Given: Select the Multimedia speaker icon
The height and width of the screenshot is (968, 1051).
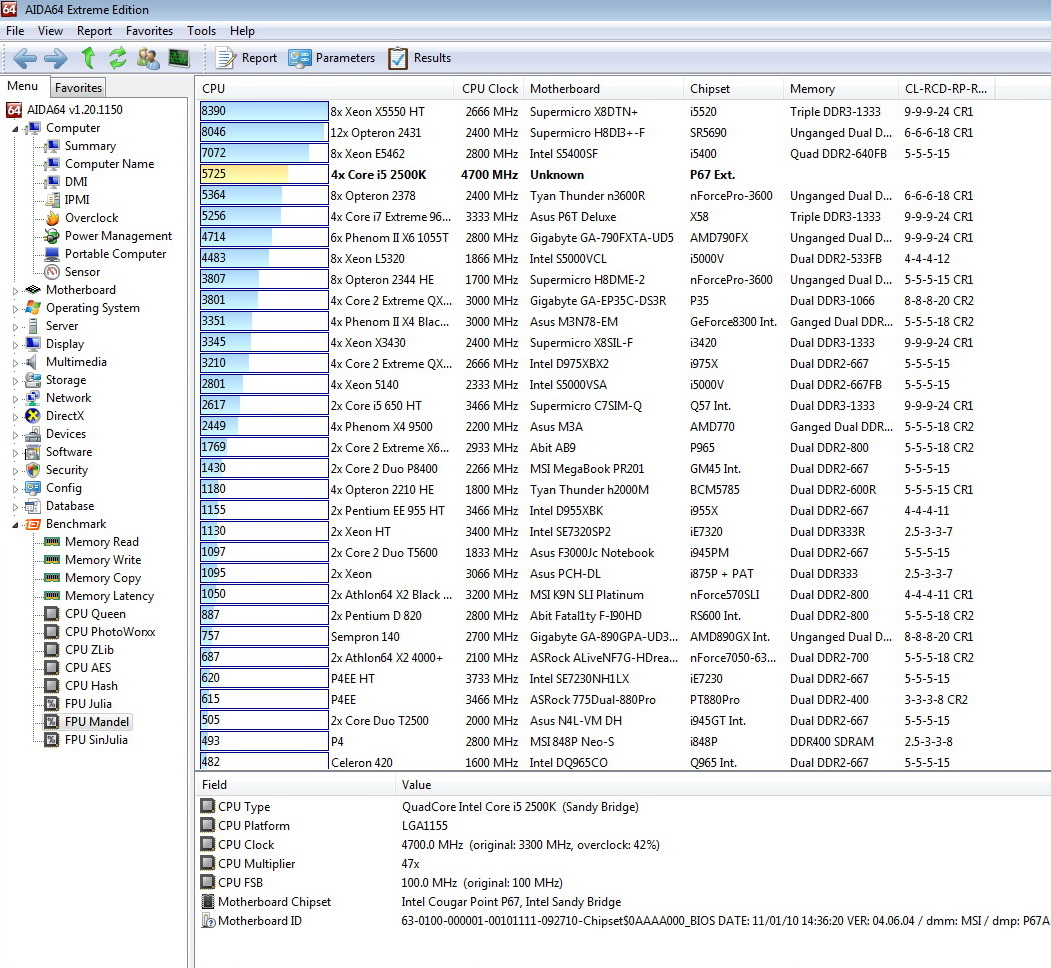Looking at the screenshot, I should [33, 362].
